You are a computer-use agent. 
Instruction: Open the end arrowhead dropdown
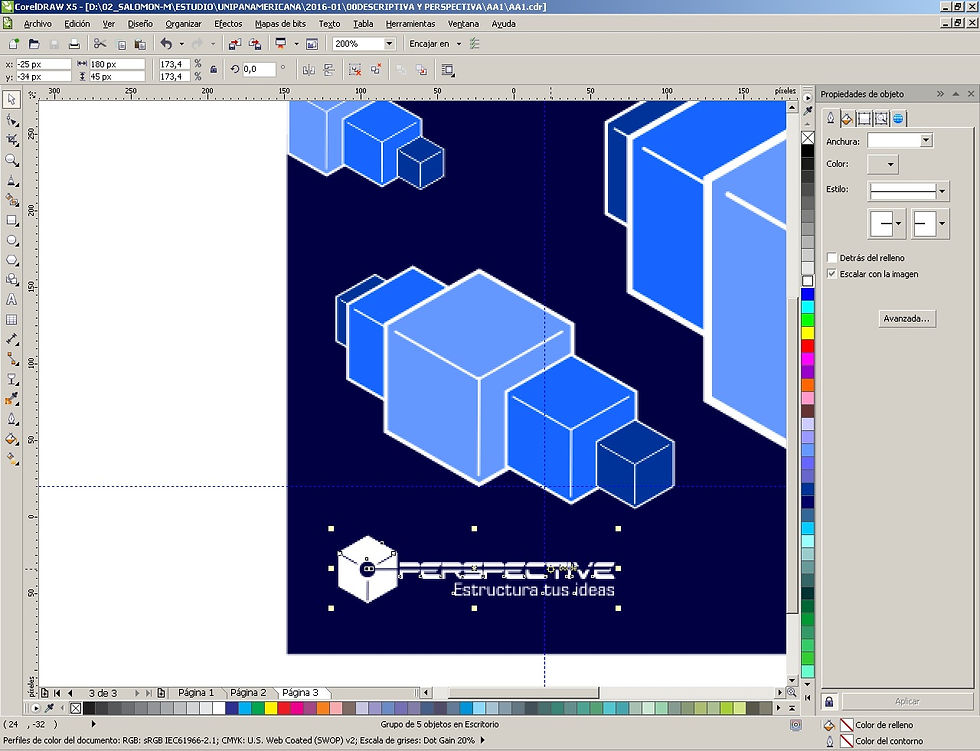point(930,223)
